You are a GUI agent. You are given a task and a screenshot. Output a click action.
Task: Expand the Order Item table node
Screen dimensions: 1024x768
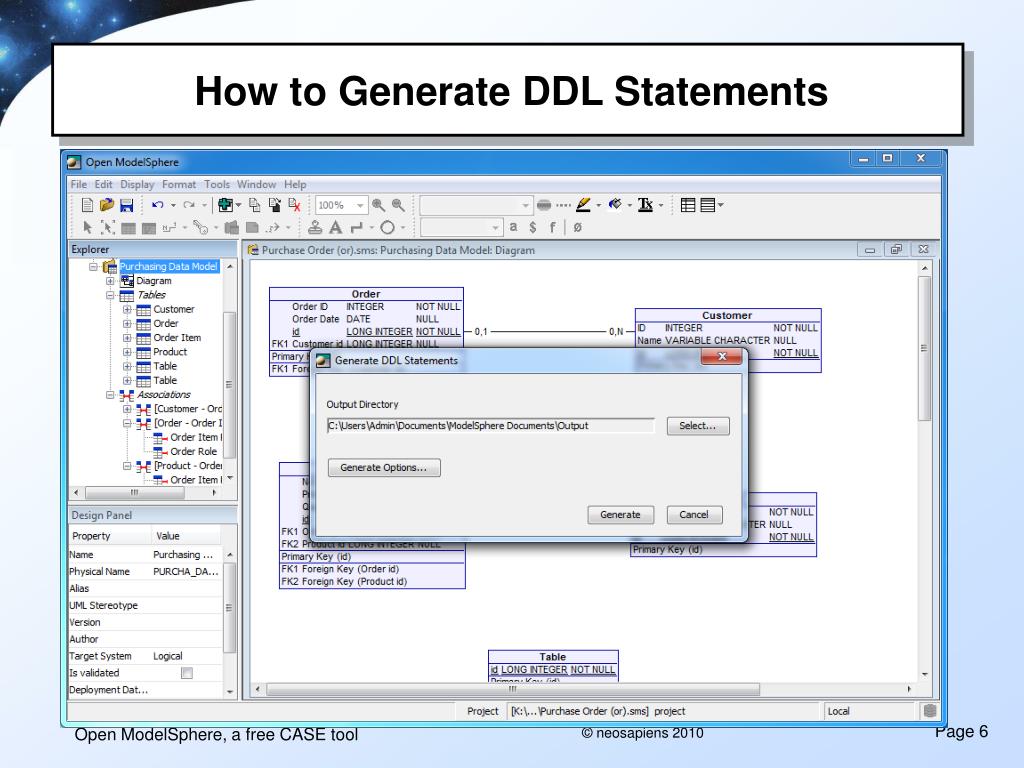point(127,338)
